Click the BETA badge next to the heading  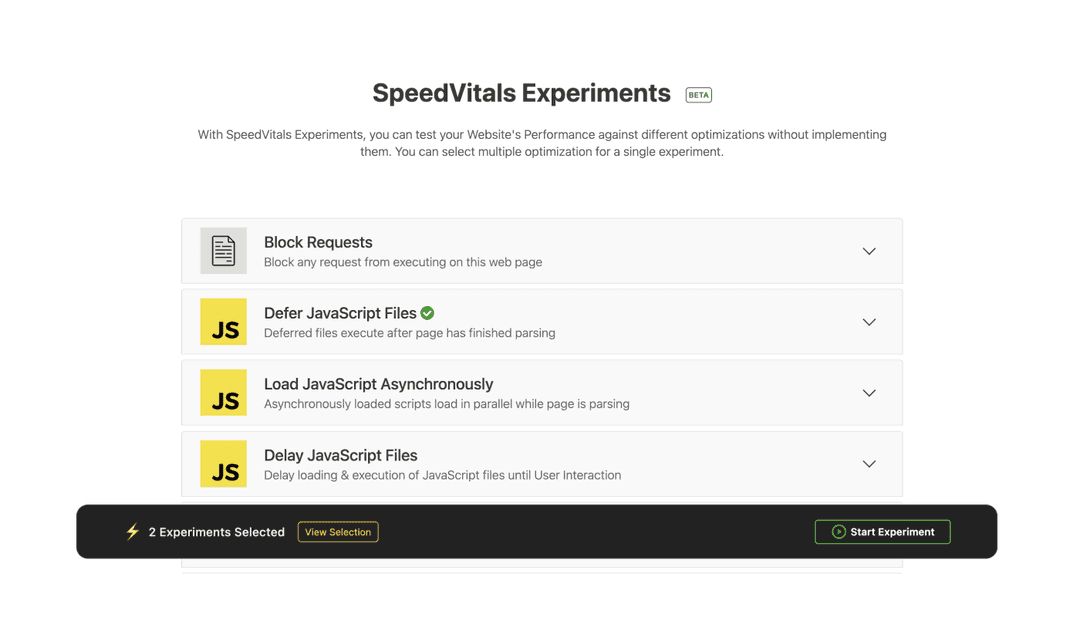(x=698, y=94)
